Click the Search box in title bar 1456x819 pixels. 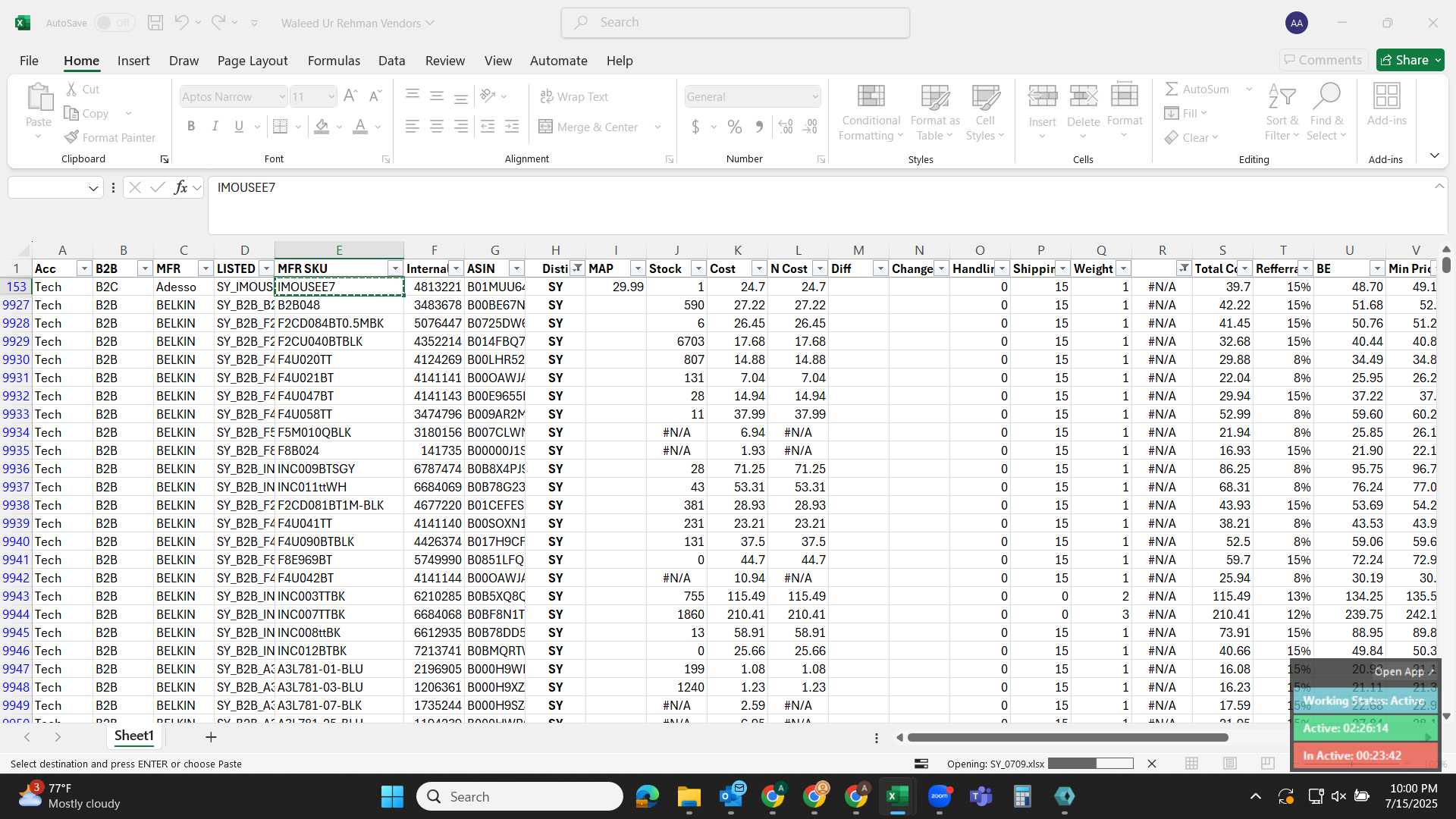tap(736, 23)
